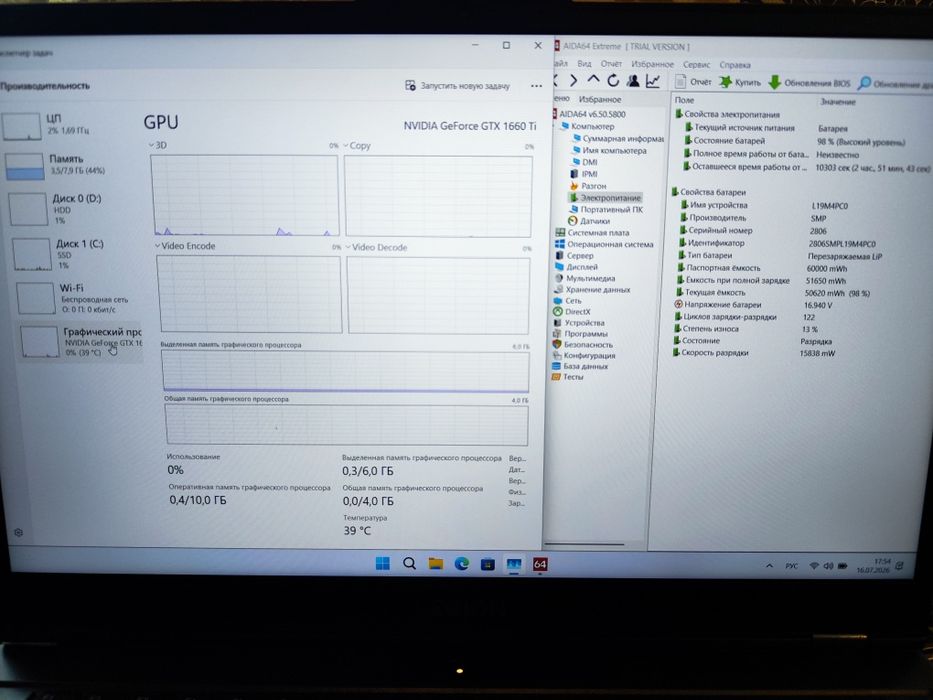Open File Explorer from taskbar

436,563
